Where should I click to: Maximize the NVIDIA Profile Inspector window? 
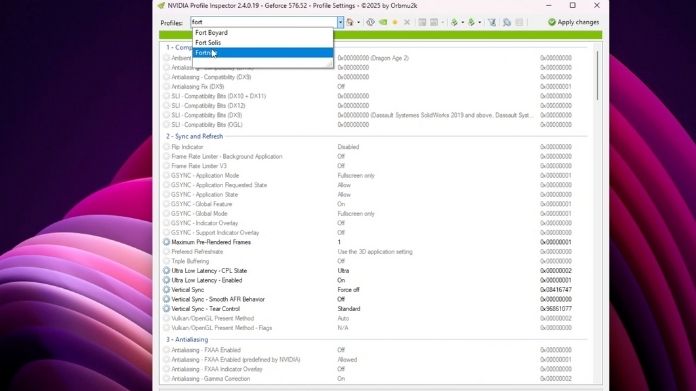573,5
